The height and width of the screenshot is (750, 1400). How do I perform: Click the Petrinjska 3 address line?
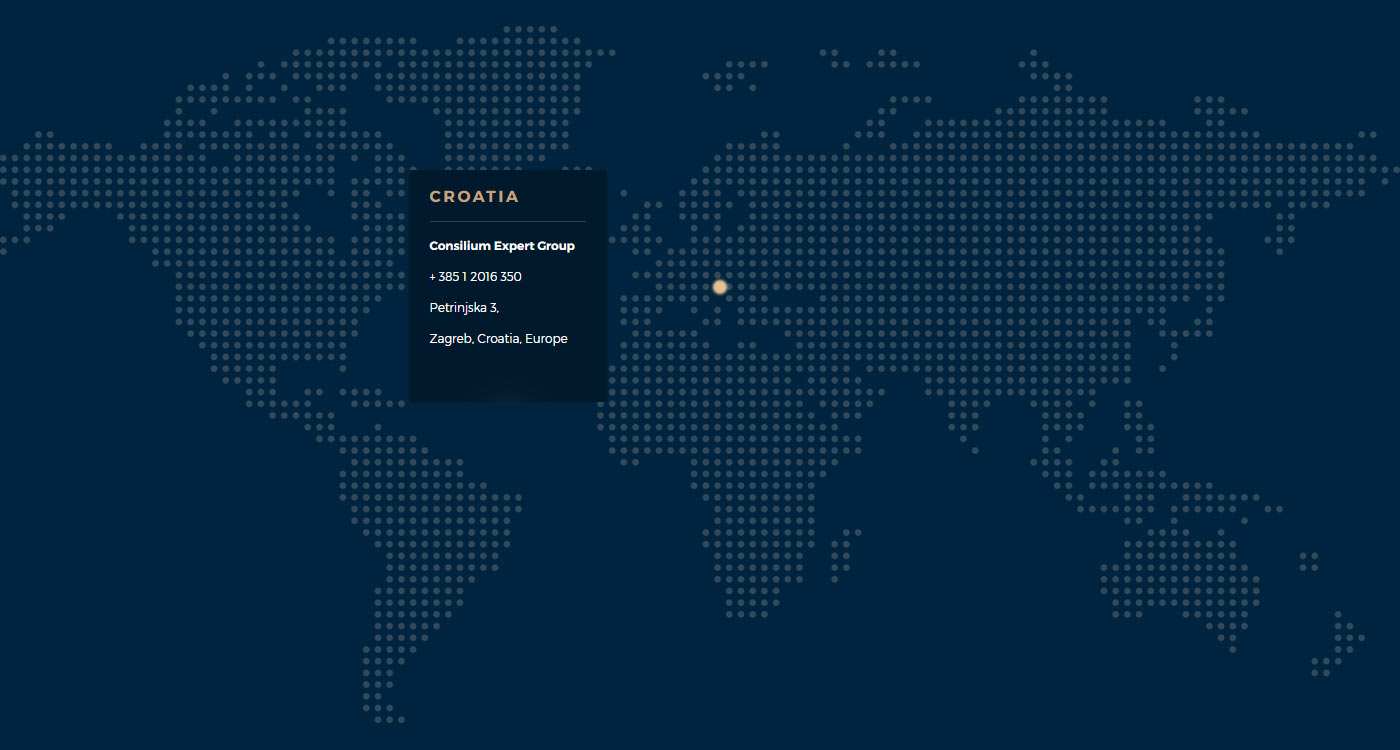464,308
